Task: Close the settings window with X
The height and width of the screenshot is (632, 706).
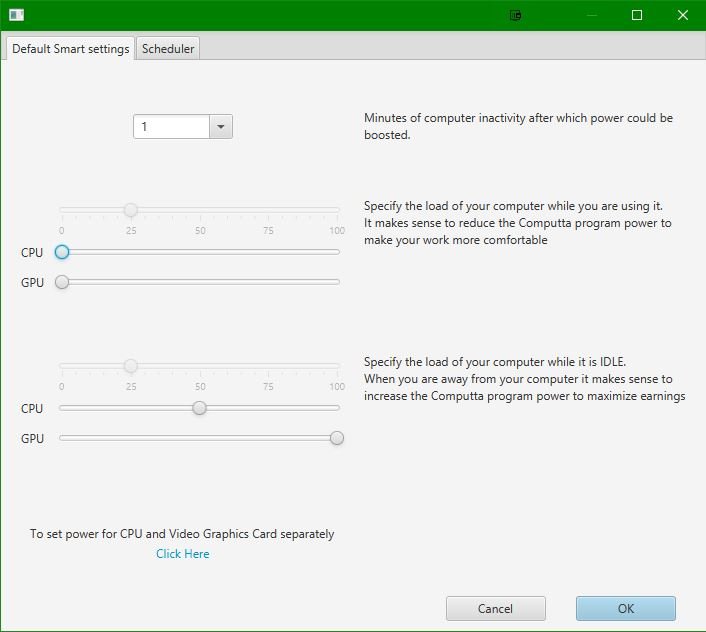Action: click(683, 15)
